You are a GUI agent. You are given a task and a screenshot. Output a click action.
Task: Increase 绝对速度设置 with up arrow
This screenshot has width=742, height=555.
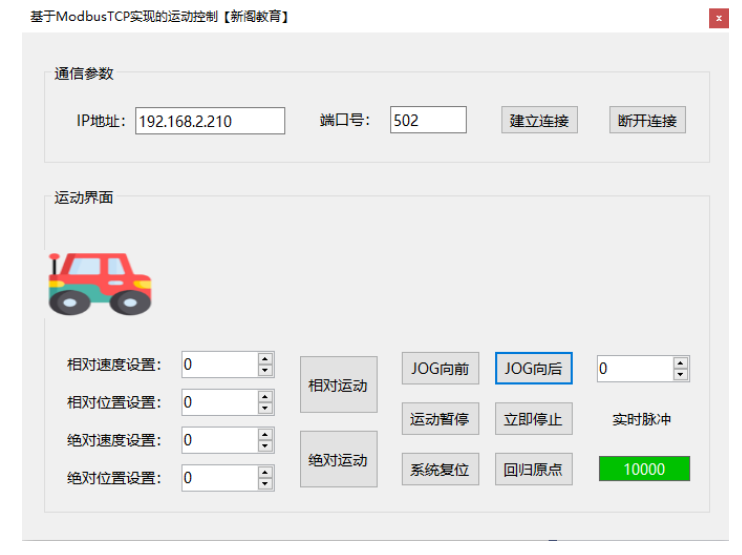pos(265,435)
